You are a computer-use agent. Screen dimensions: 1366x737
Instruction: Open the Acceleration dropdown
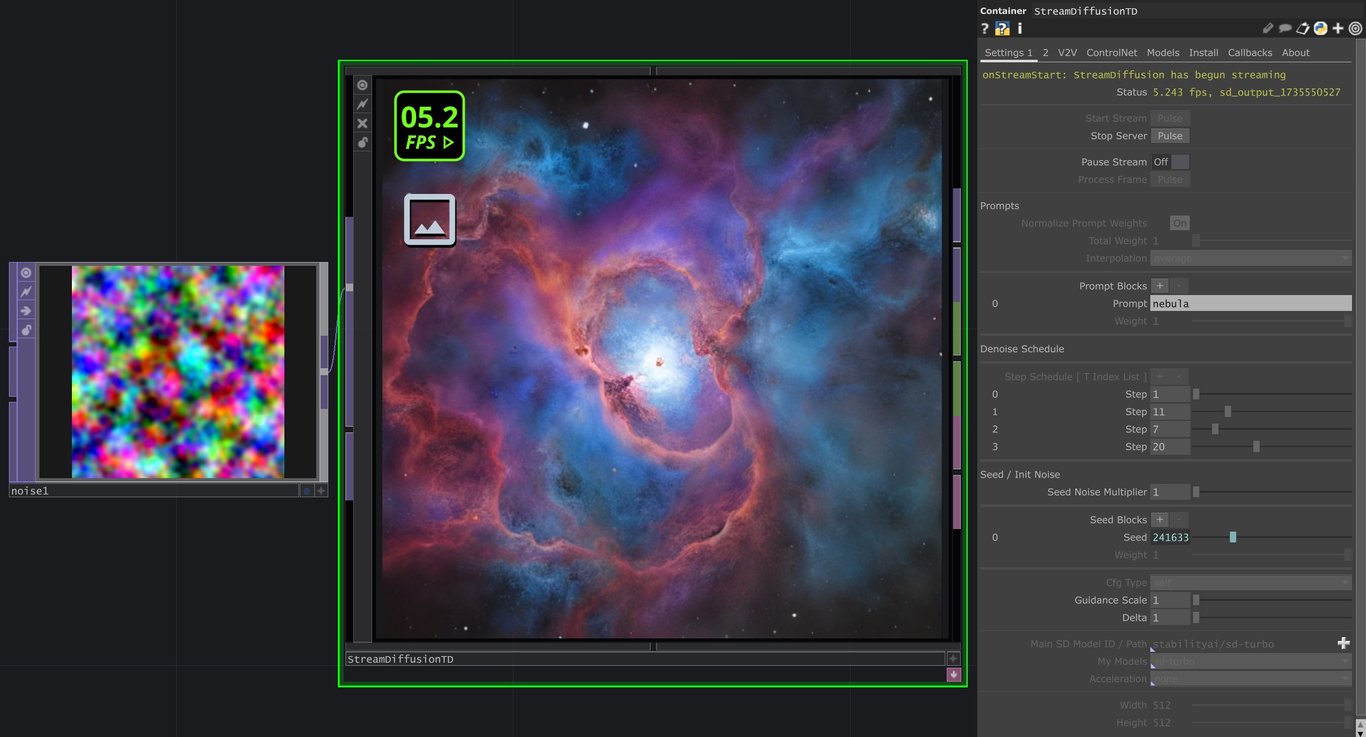tap(1250, 679)
